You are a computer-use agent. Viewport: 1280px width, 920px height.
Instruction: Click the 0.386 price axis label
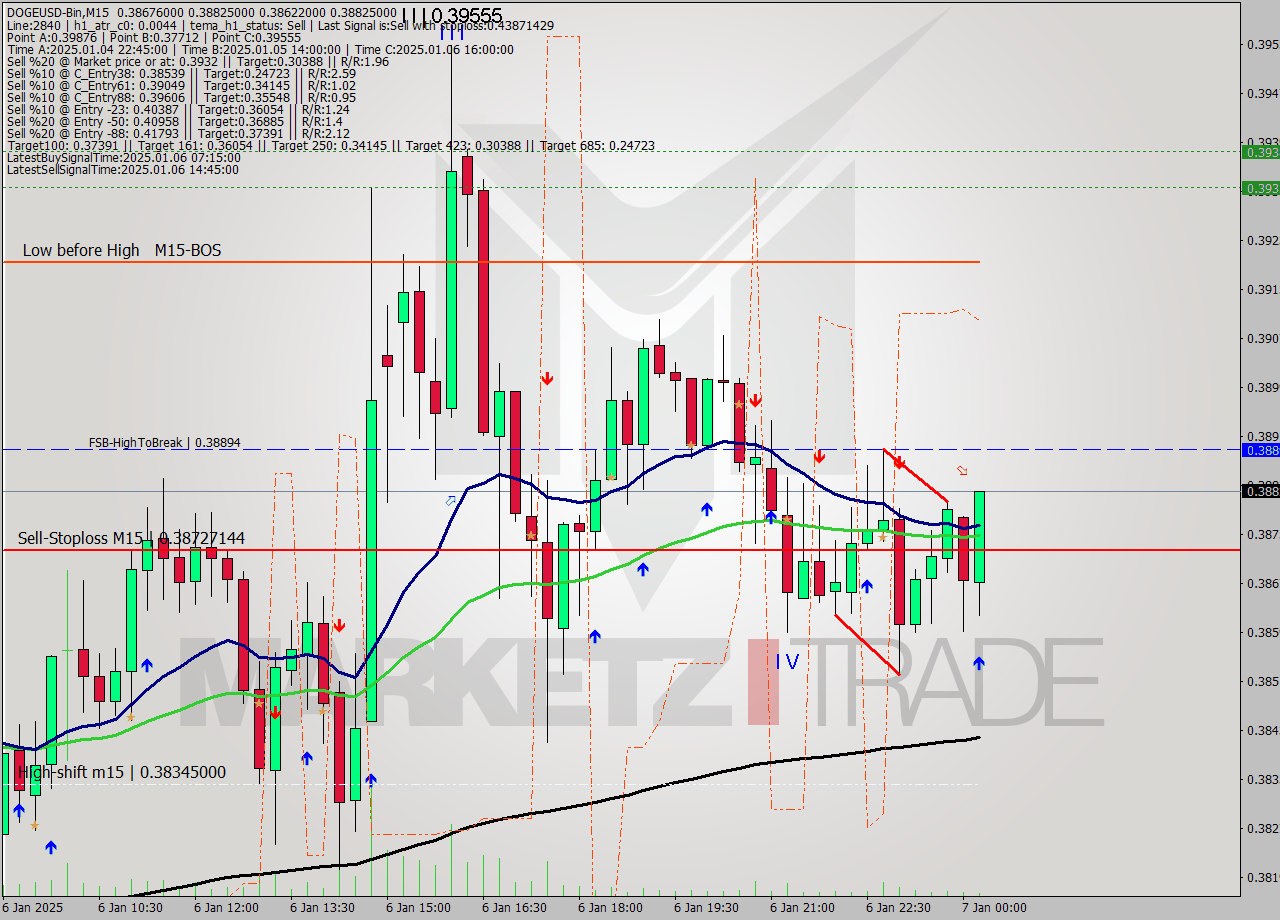pyautogui.click(x=1262, y=583)
